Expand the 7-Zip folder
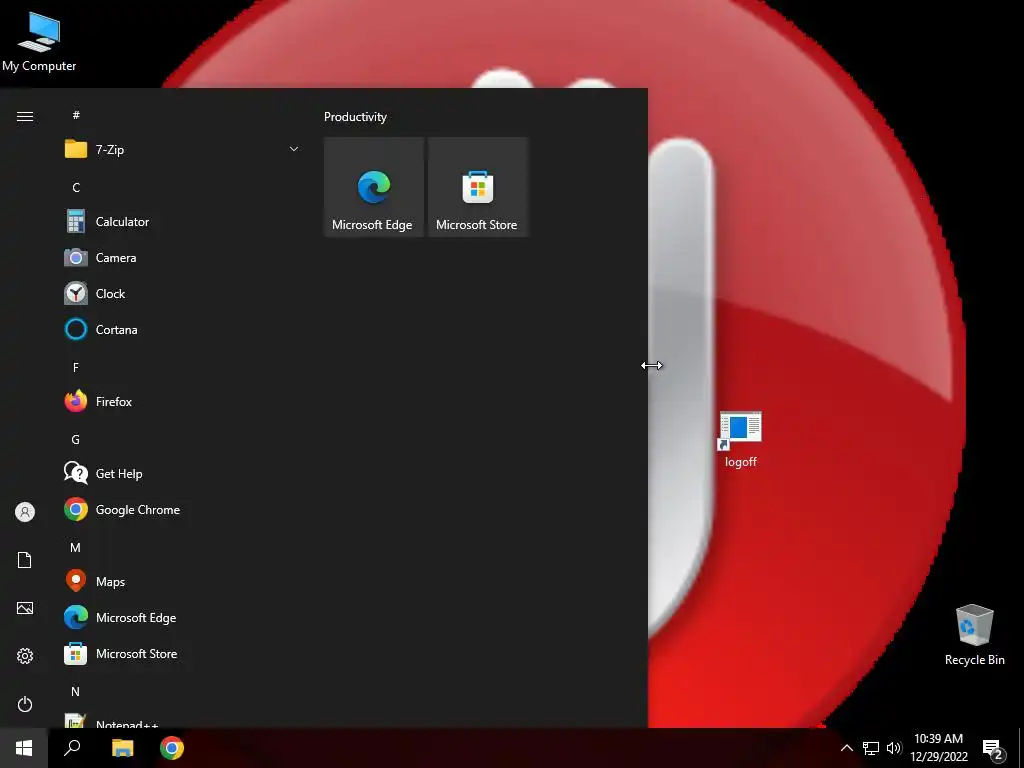This screenshot has width=1024, height=768. click(183, 150)
